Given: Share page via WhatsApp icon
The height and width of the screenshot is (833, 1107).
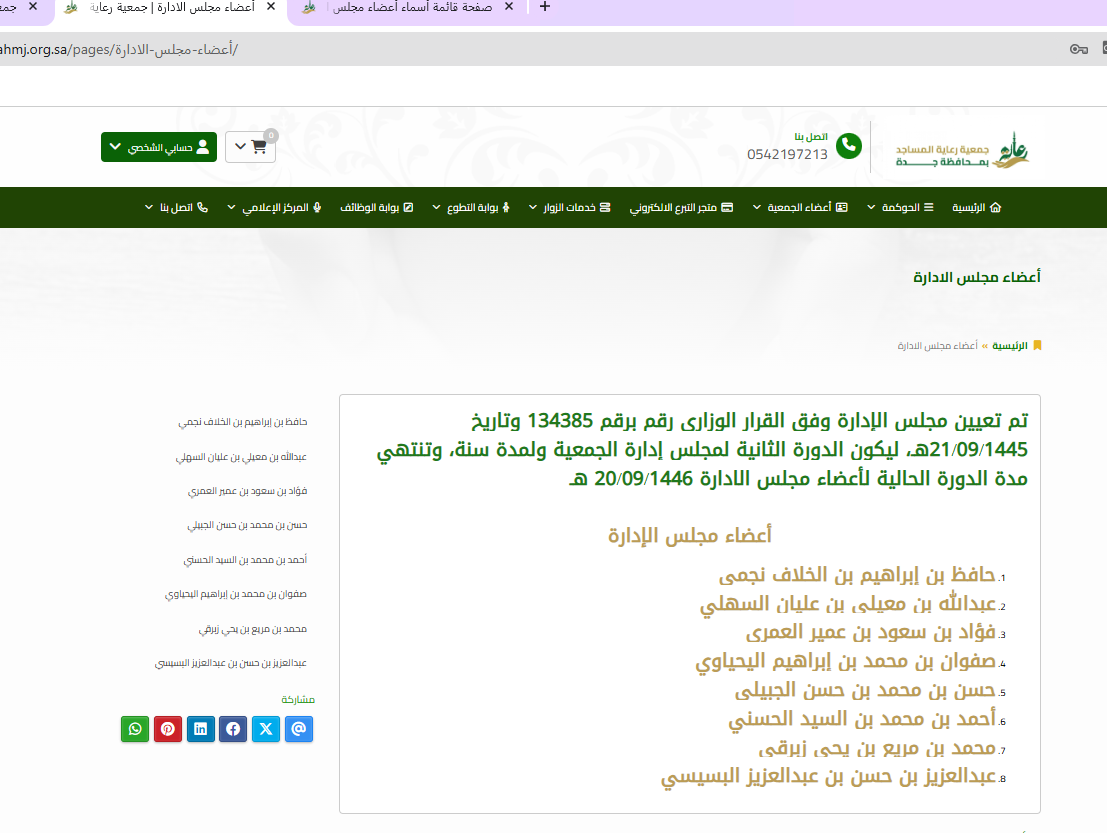Looking at the screenshot, I should (135, 729).
